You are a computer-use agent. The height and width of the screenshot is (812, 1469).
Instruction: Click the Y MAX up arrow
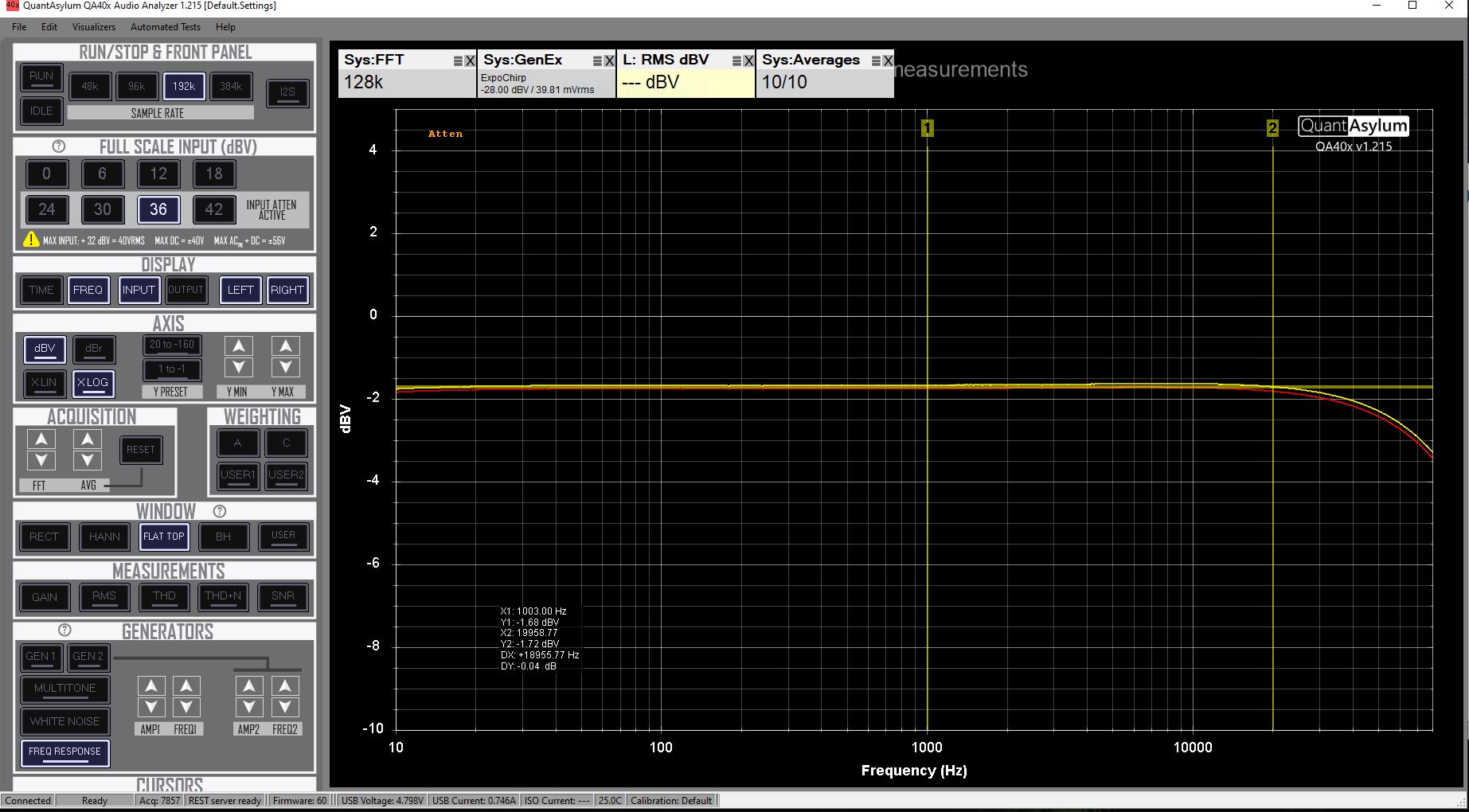(x=285, y=345)
